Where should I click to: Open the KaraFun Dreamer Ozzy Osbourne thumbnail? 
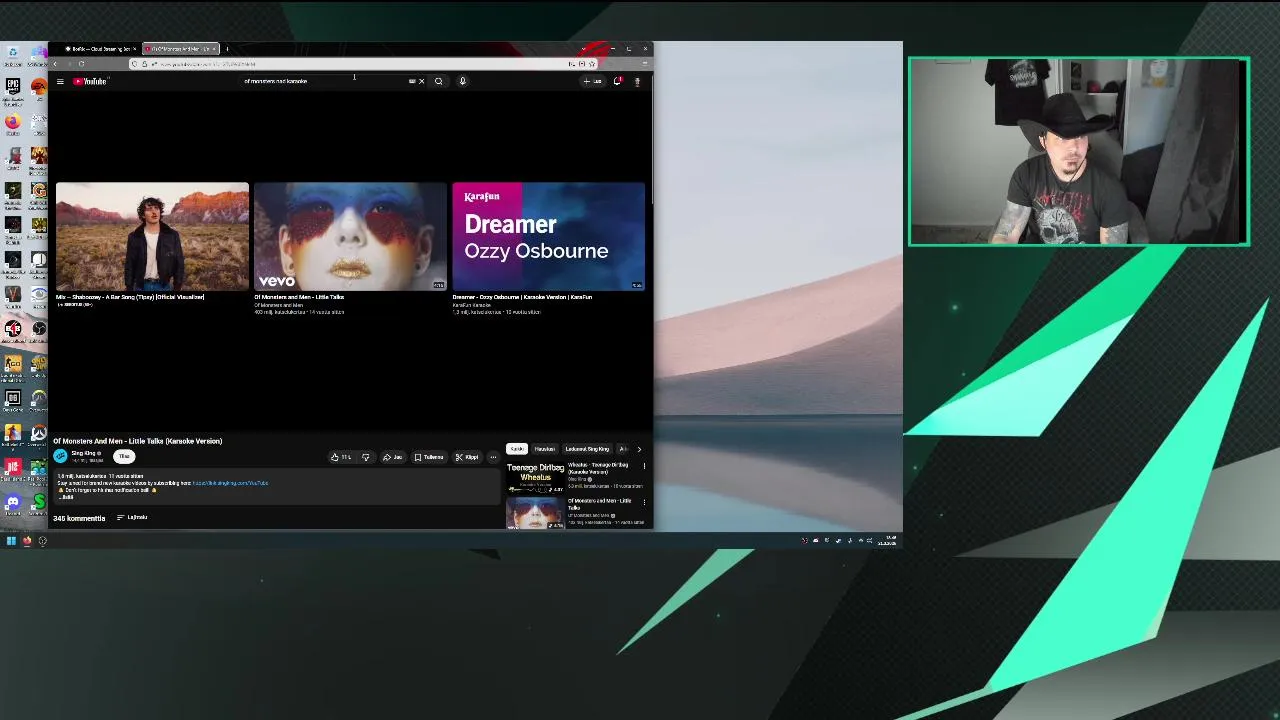coord(548,236)
